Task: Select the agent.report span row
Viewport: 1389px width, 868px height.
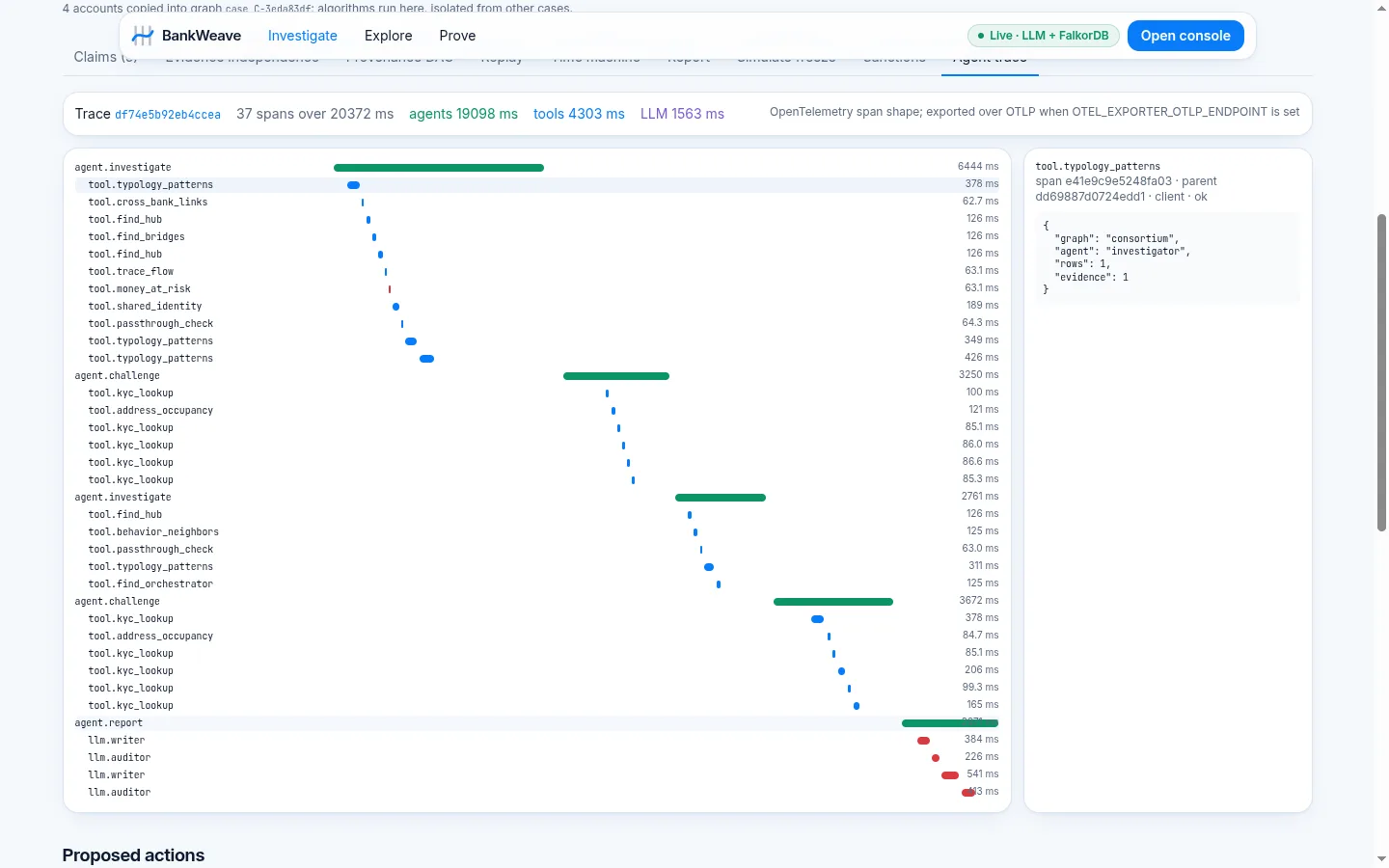Action: (x=536, y=722)
